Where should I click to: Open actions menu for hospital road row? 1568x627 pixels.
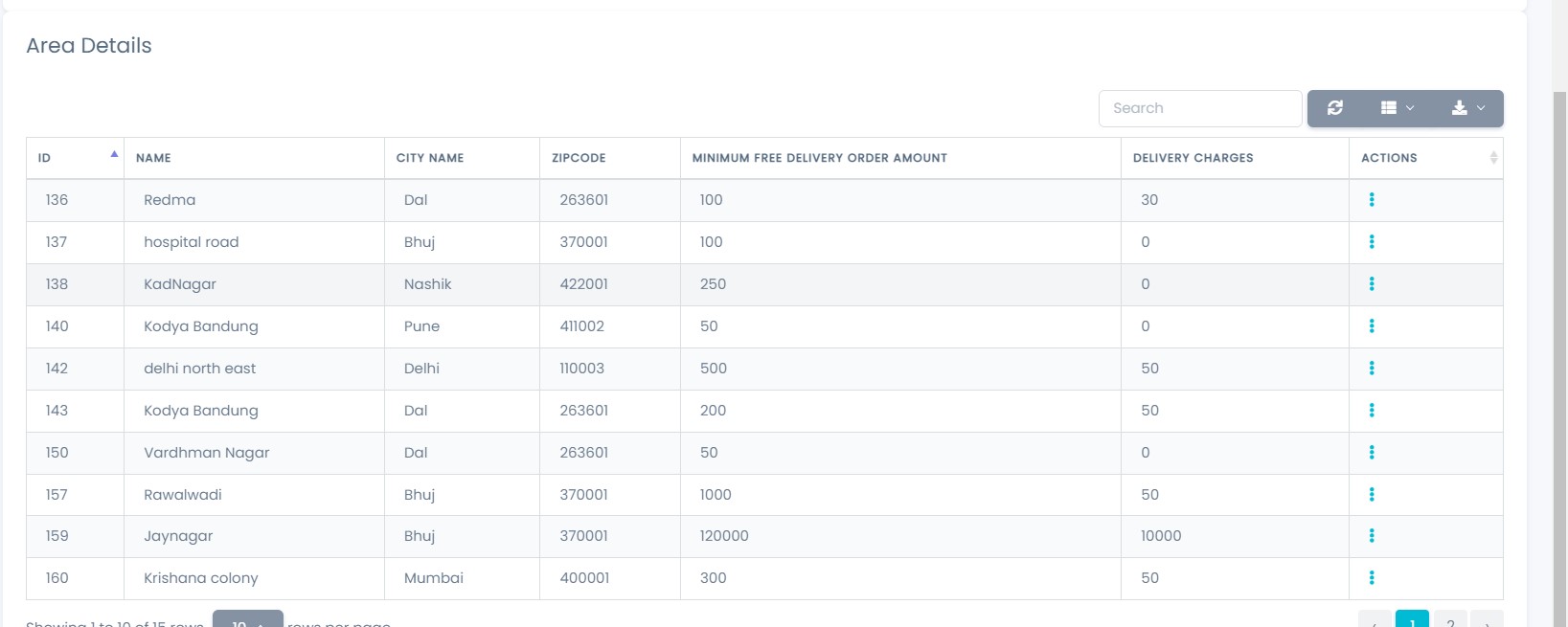tap(1372, 242)
